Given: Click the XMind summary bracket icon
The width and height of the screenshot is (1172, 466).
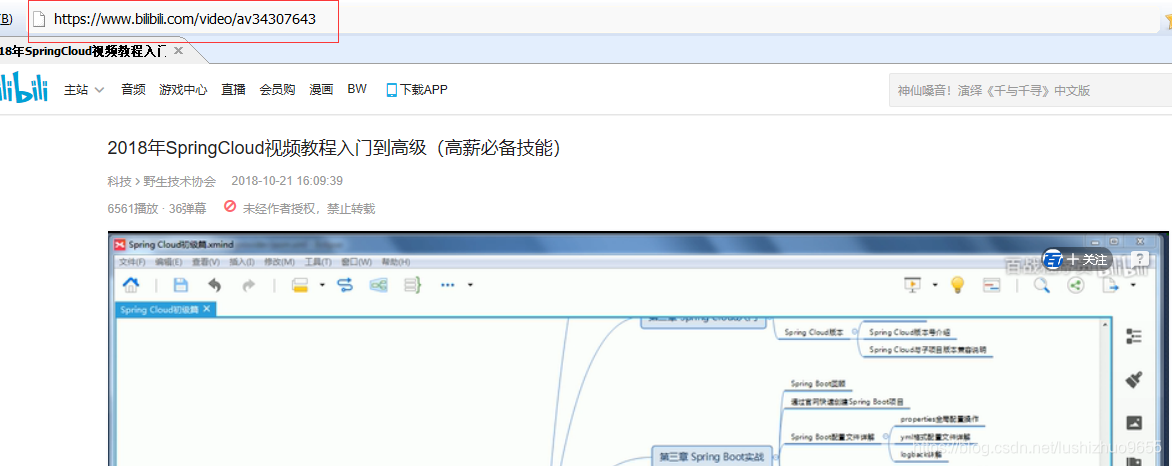Looking at the screenshot, I should coord(413,284).
